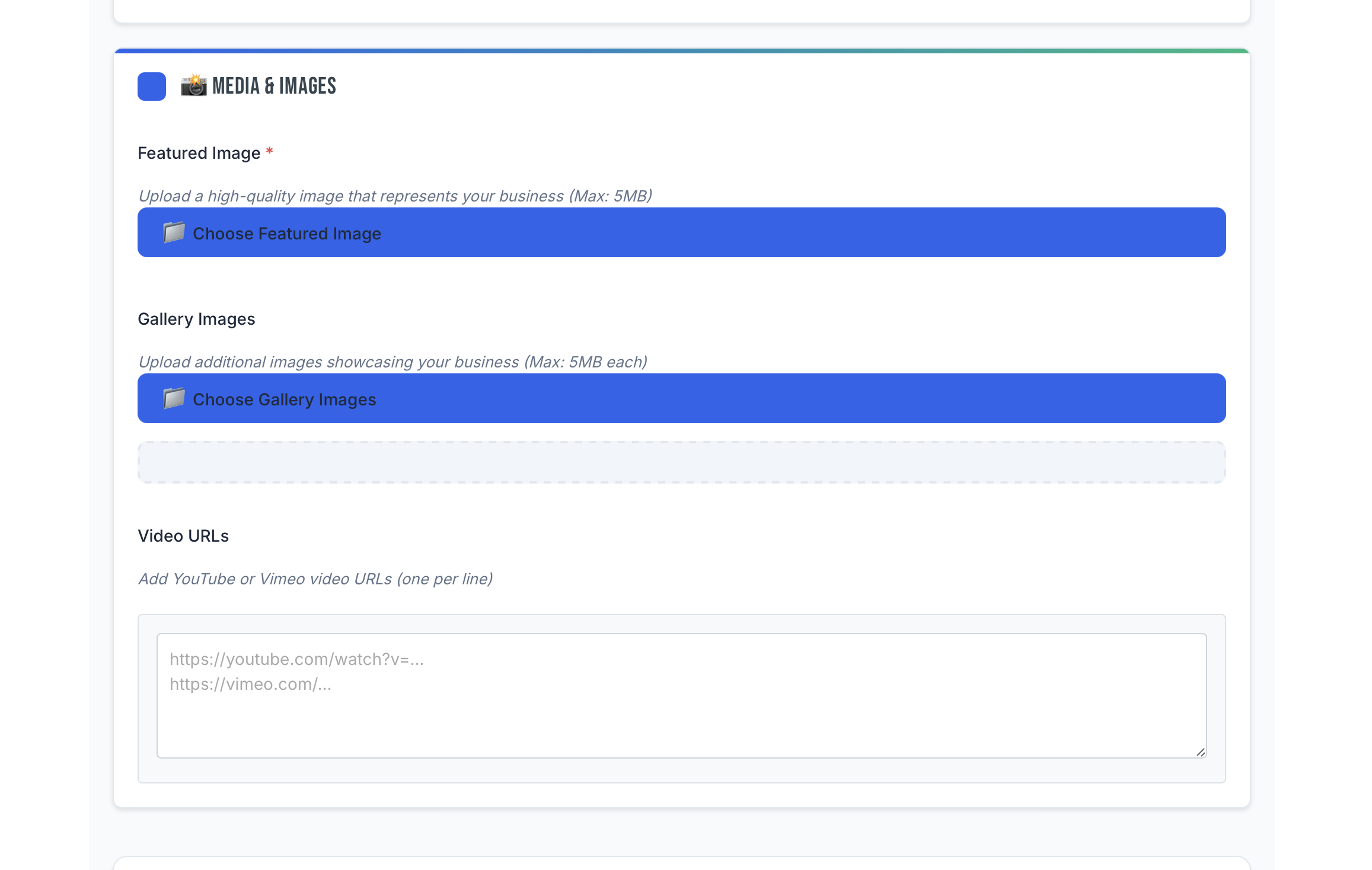The height and width of the screenshot is (870, 1372).
Task: Click the dashed gallery preview drop zone
Action: [682, 462]
